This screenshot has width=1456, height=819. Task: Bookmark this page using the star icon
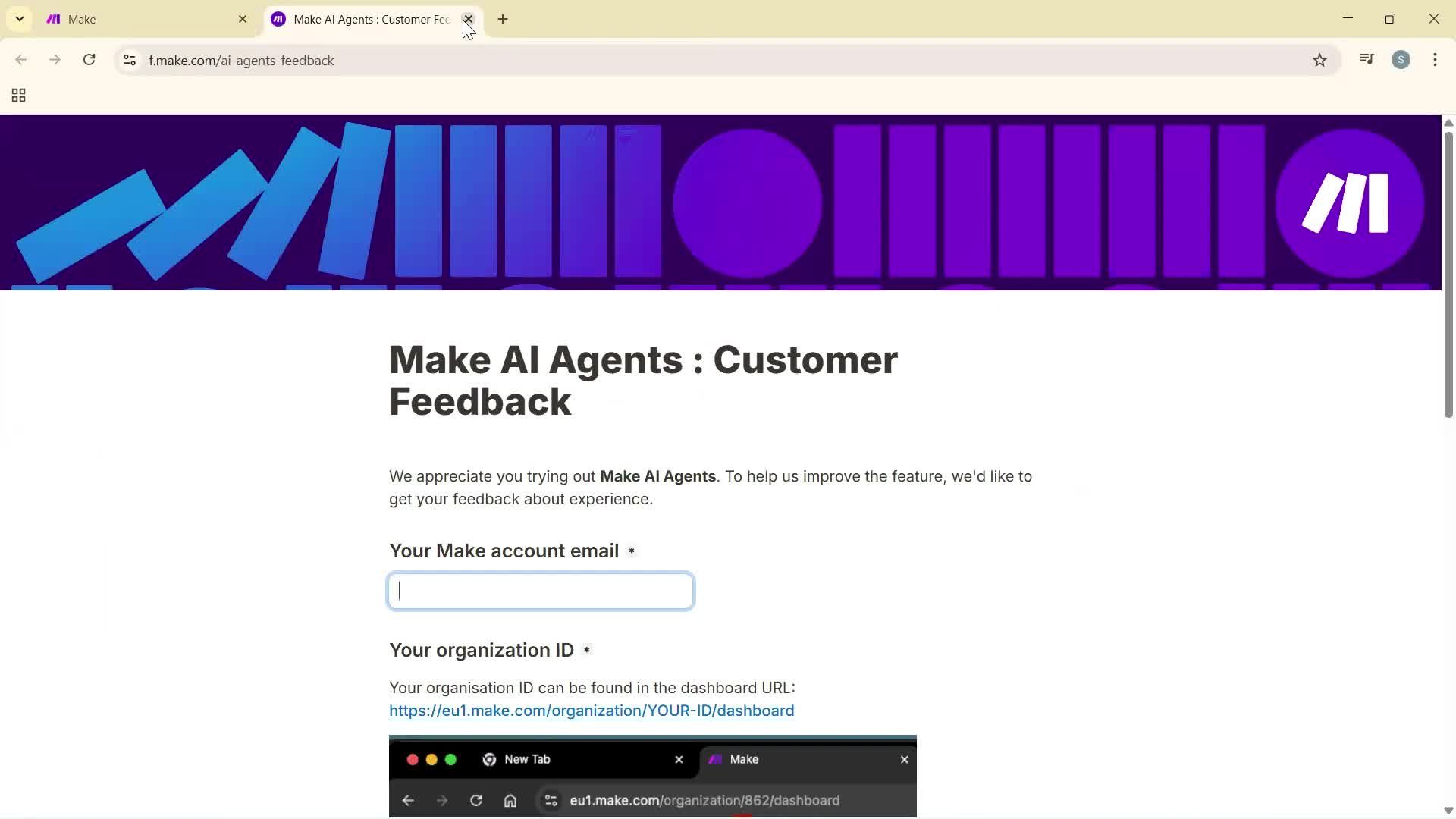point(1319,60)
